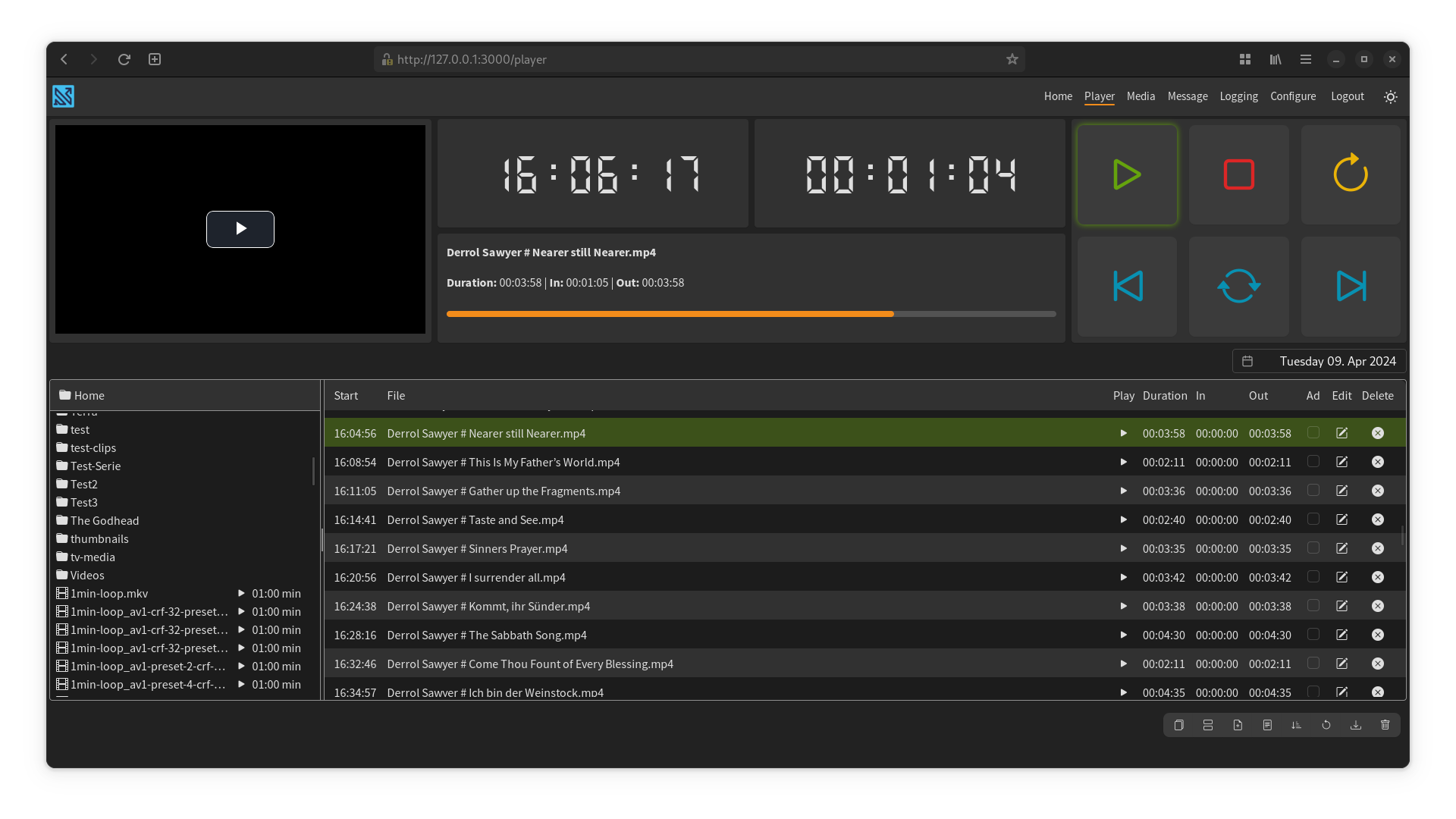The width and height of the screenshot is (1456, 819).
Task: Open the Test2 folder
Action: click(x=77, y=484)
